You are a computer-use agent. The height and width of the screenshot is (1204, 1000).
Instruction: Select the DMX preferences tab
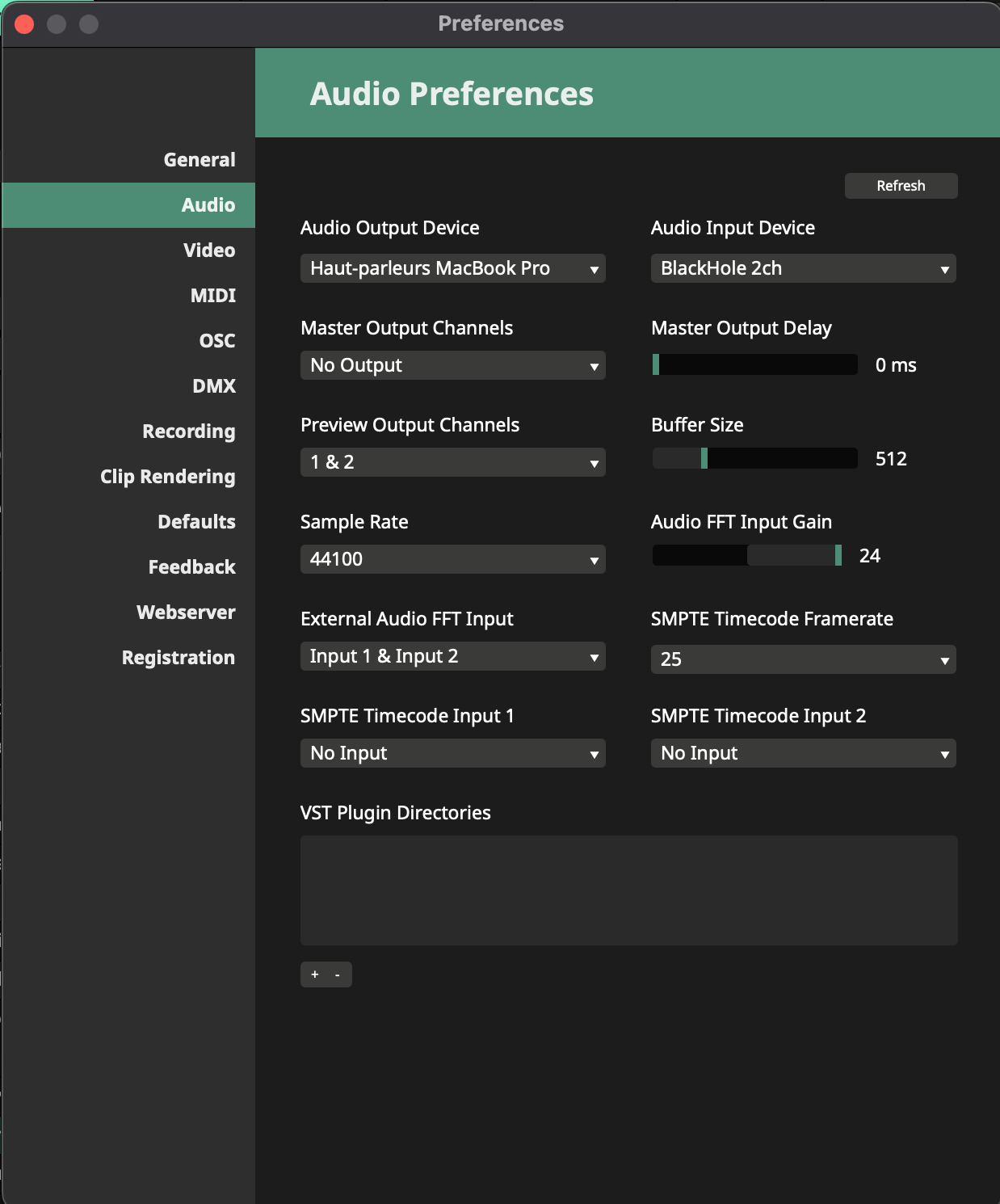214,386
